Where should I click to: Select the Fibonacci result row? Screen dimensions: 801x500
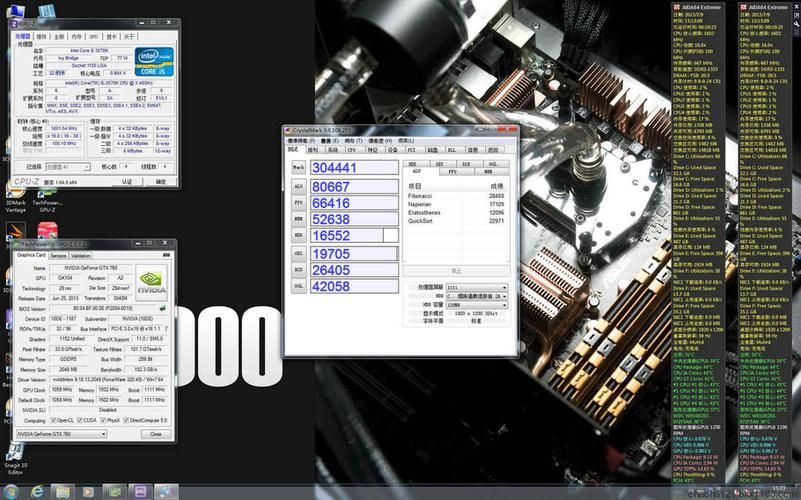456,196
